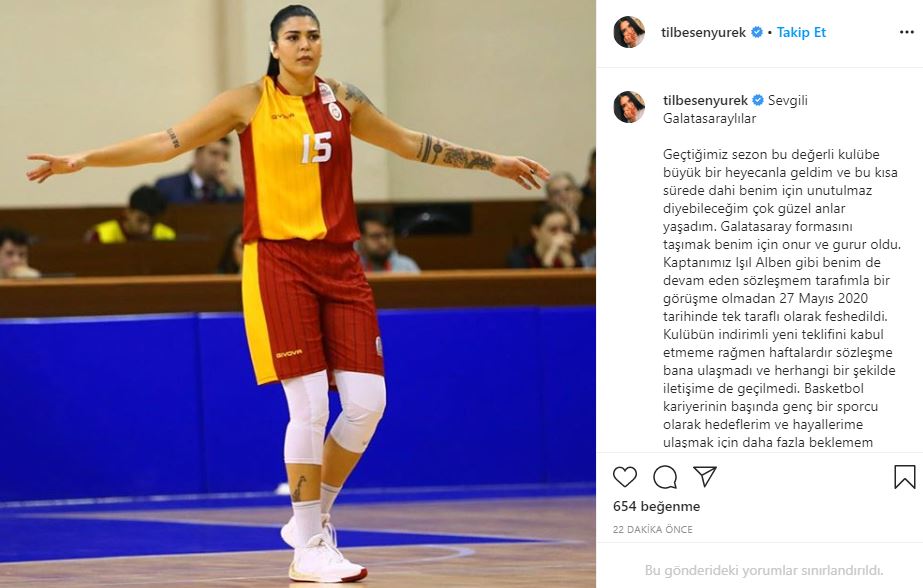
Task: Follow the account via Takip Et
Action: coord(801,32)
